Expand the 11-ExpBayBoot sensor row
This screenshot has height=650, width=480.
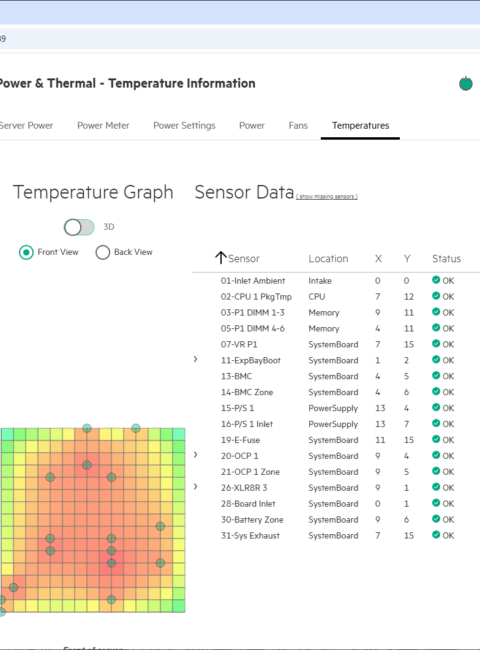[195, 359]
